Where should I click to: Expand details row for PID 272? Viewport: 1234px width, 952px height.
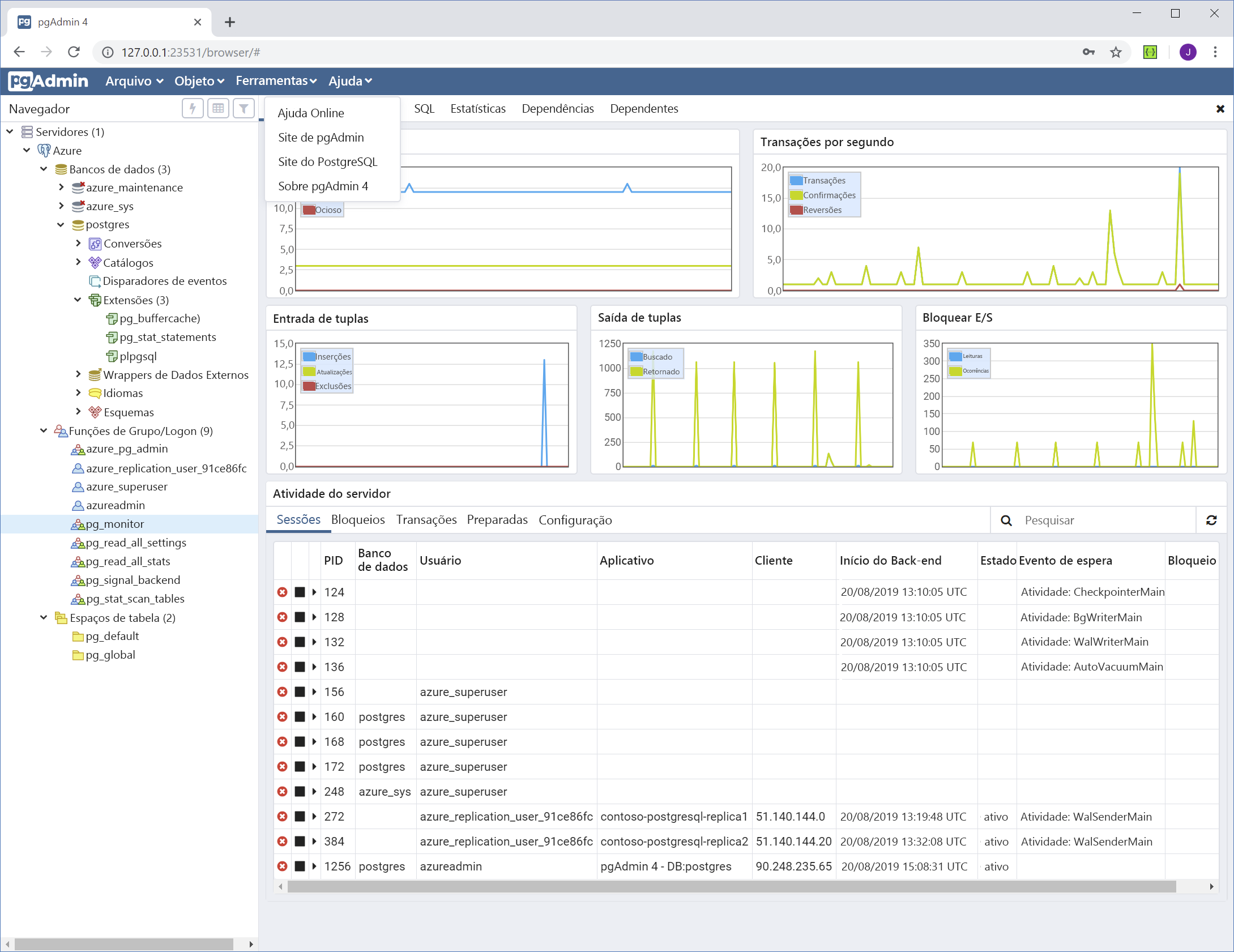pos(314,816)
